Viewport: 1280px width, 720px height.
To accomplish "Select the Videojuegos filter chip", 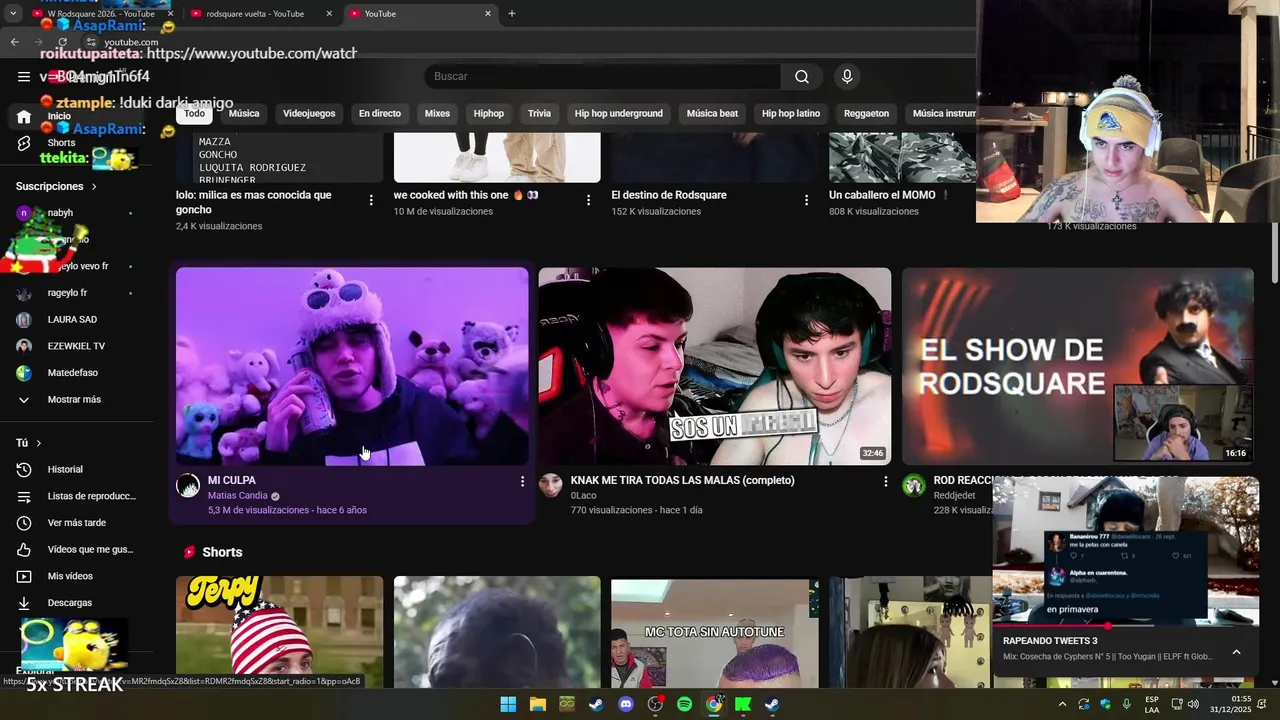I will (309, 114).
